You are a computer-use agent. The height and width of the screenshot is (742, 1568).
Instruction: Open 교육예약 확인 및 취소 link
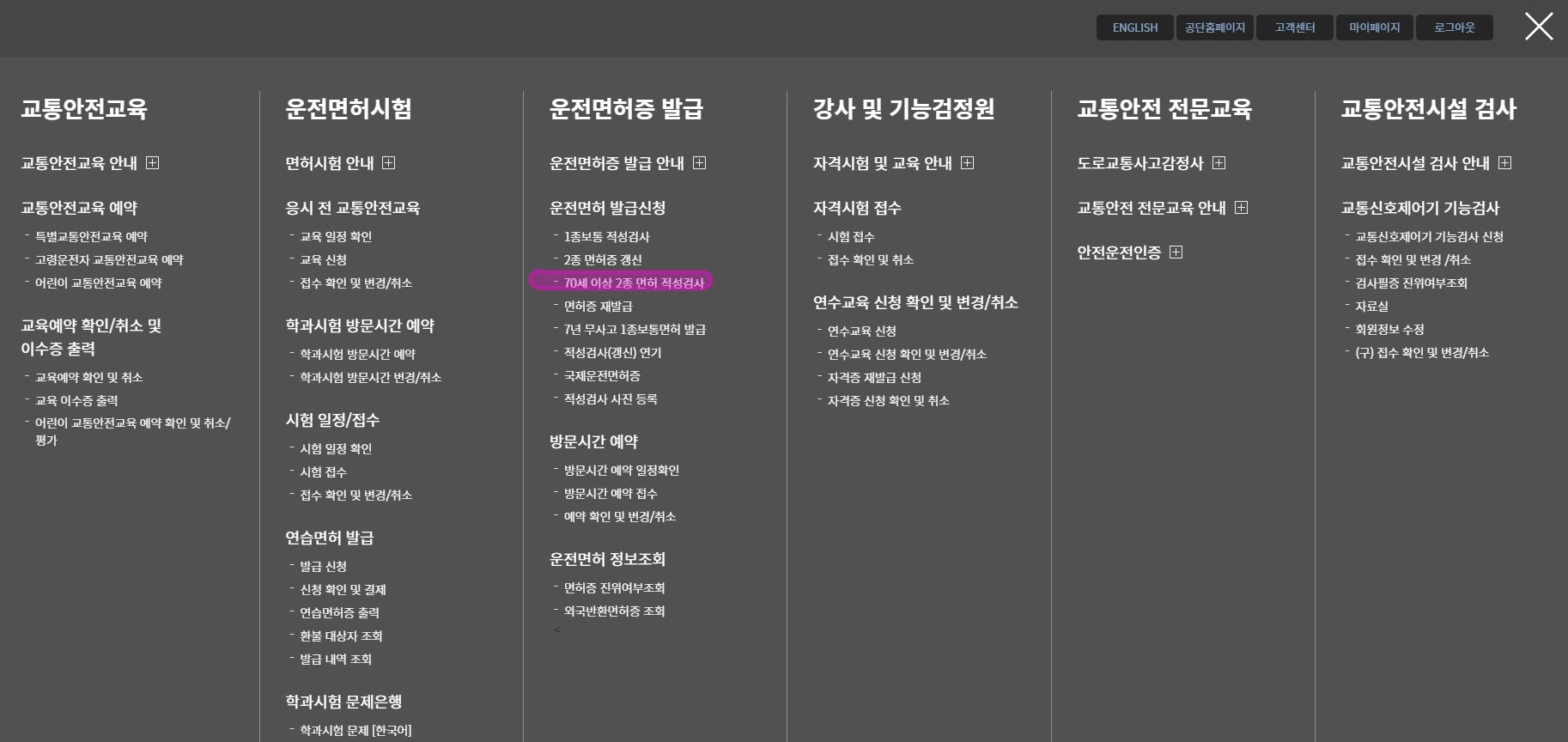(x=88, y=377)
